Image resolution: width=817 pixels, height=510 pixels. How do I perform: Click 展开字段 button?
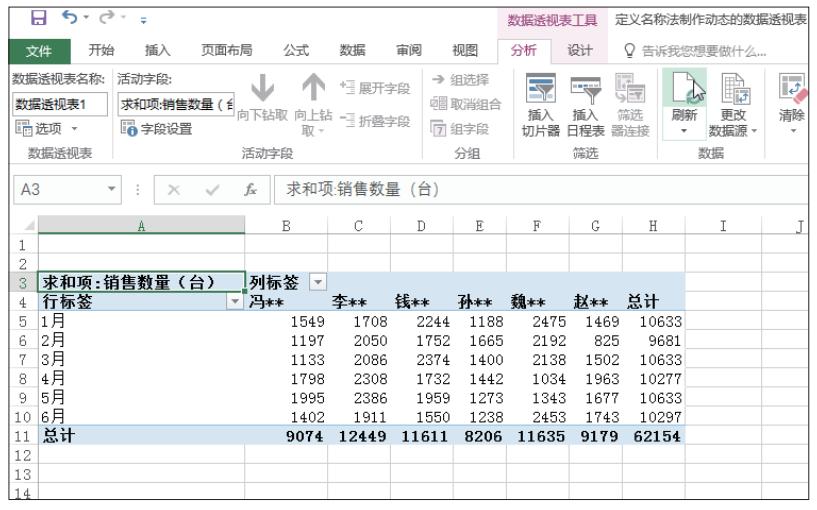coord(375,88)
